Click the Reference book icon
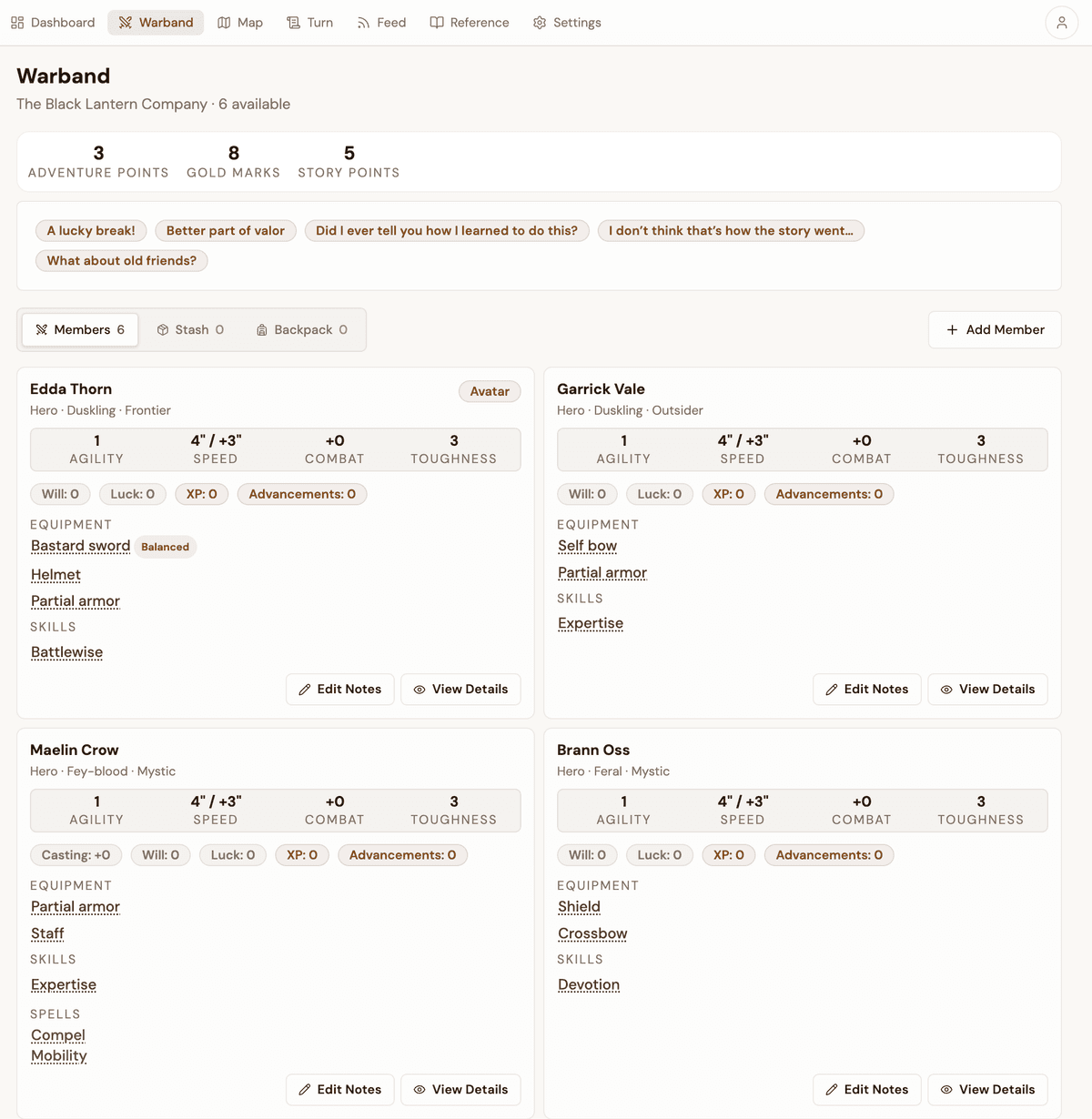 [437, 23]
